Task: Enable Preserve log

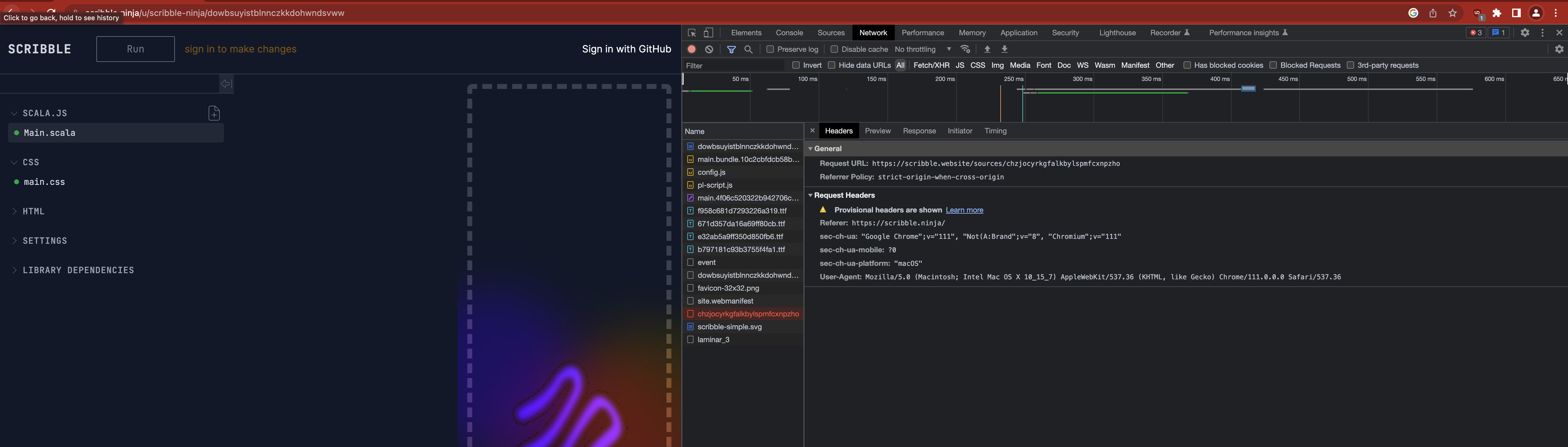Action: (770, 49)
